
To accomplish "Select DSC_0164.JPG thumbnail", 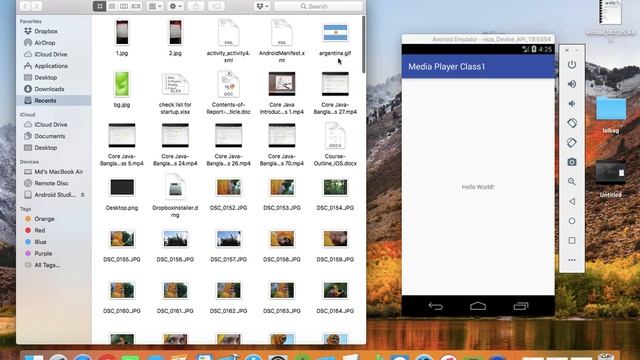I will (x=335, y=290).
